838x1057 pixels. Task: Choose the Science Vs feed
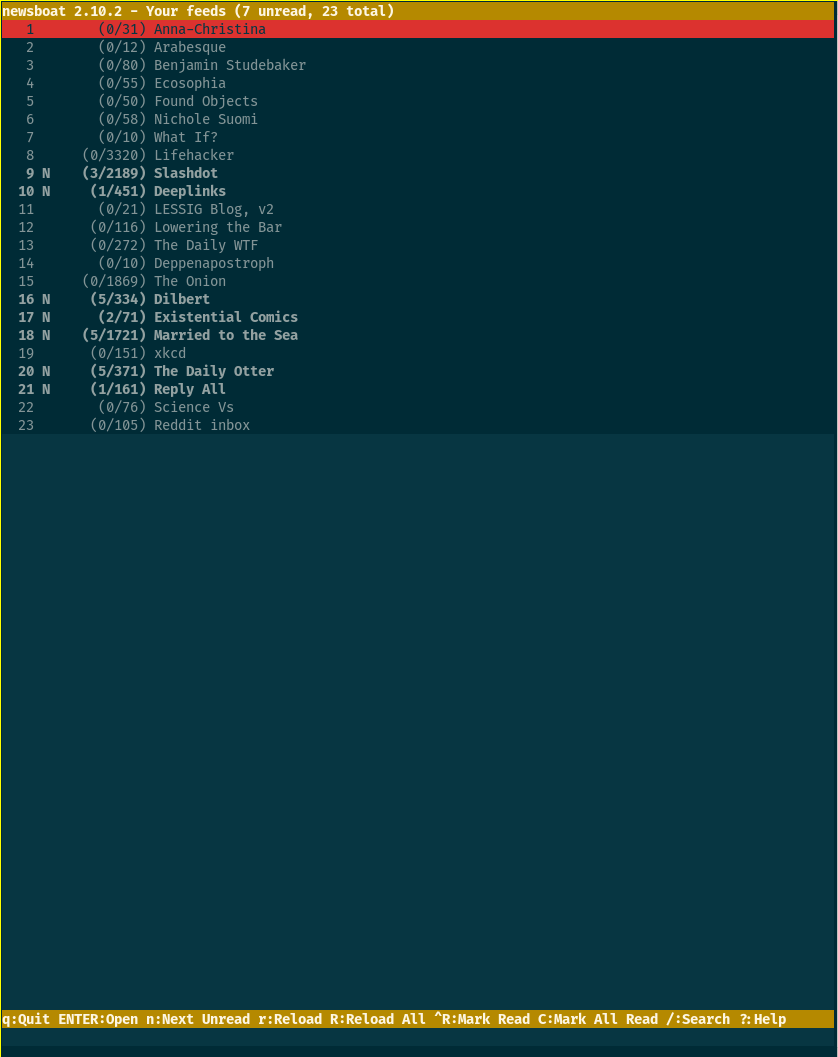418,406
